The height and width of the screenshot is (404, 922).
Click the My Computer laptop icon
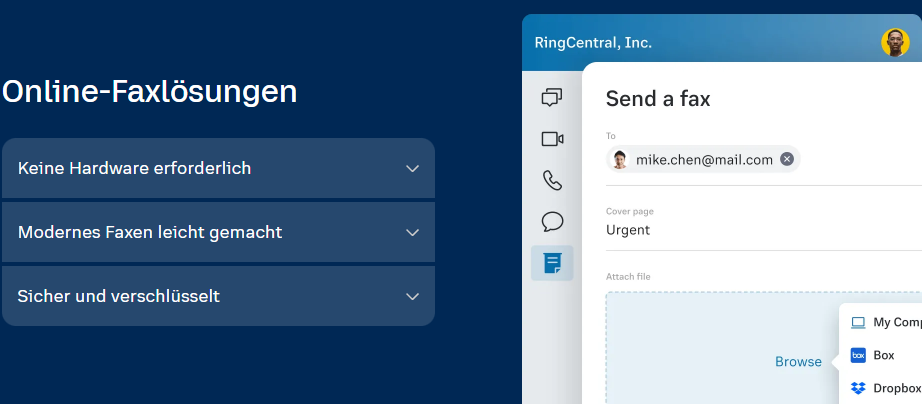coord(858,322)
